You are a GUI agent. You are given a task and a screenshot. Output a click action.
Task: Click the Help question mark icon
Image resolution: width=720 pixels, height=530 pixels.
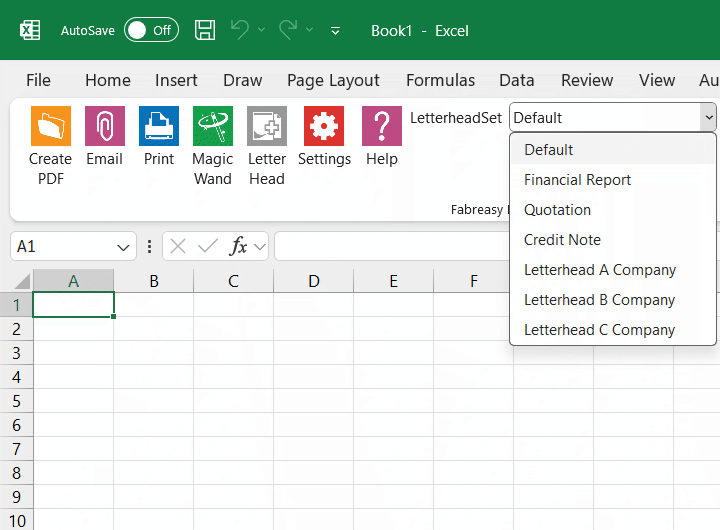[x=381, y=127]
